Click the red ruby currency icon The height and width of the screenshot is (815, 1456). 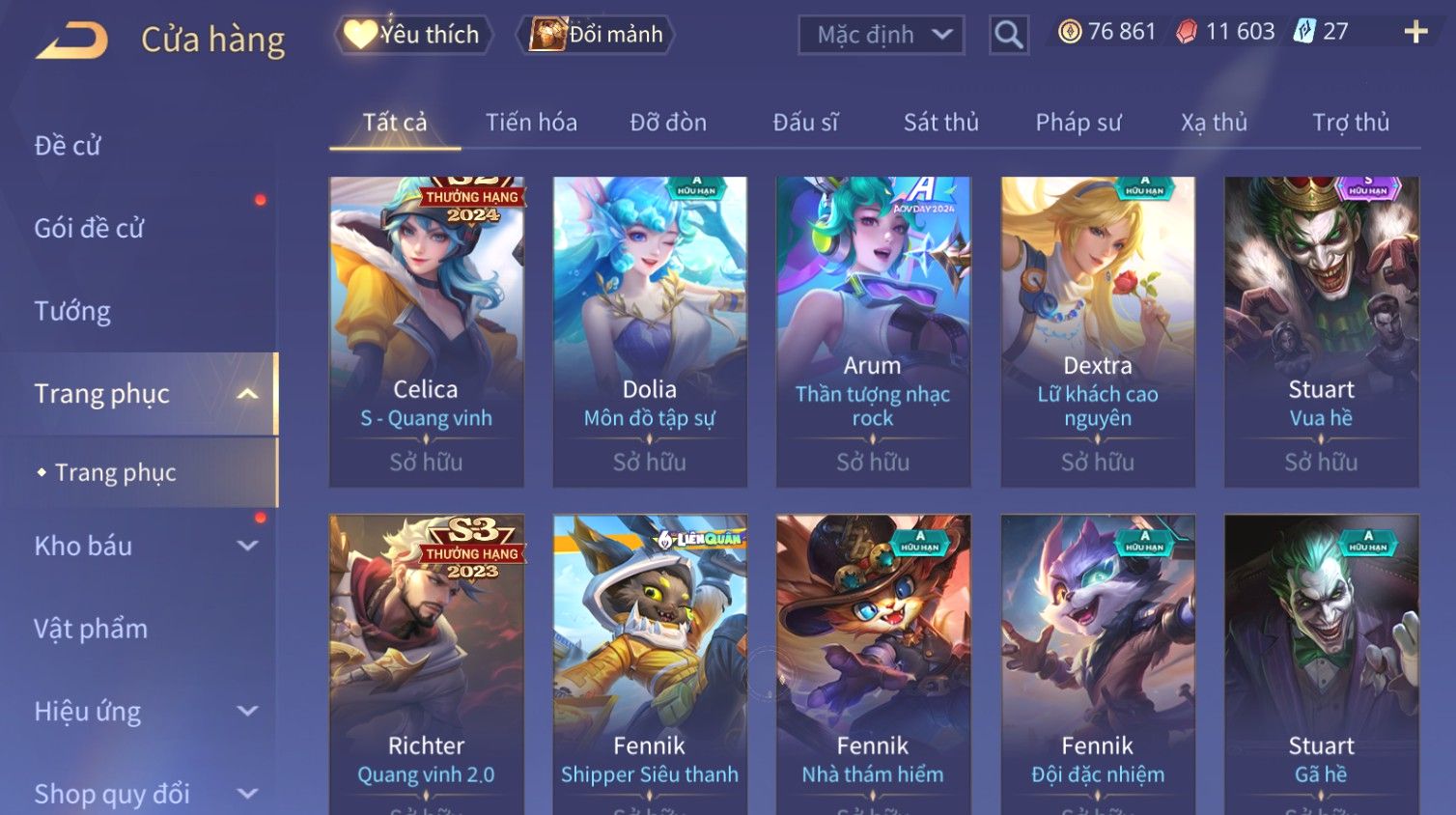pos(1187,32)
